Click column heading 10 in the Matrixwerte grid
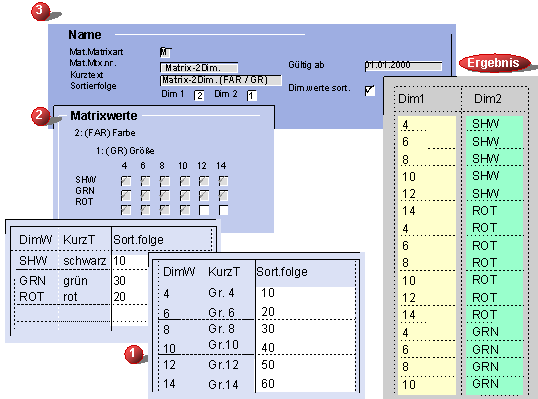Viewport: 538px width, 399px height. [183, 166]
